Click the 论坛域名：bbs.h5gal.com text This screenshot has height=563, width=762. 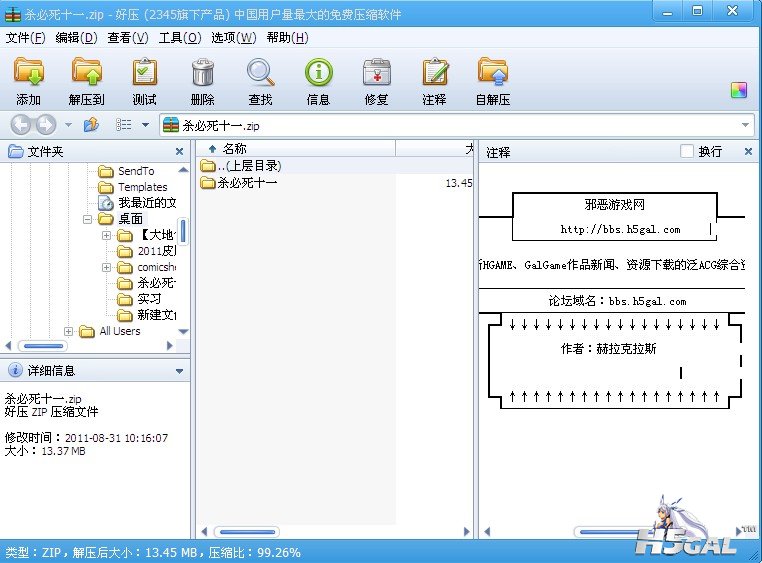(617, 301)
